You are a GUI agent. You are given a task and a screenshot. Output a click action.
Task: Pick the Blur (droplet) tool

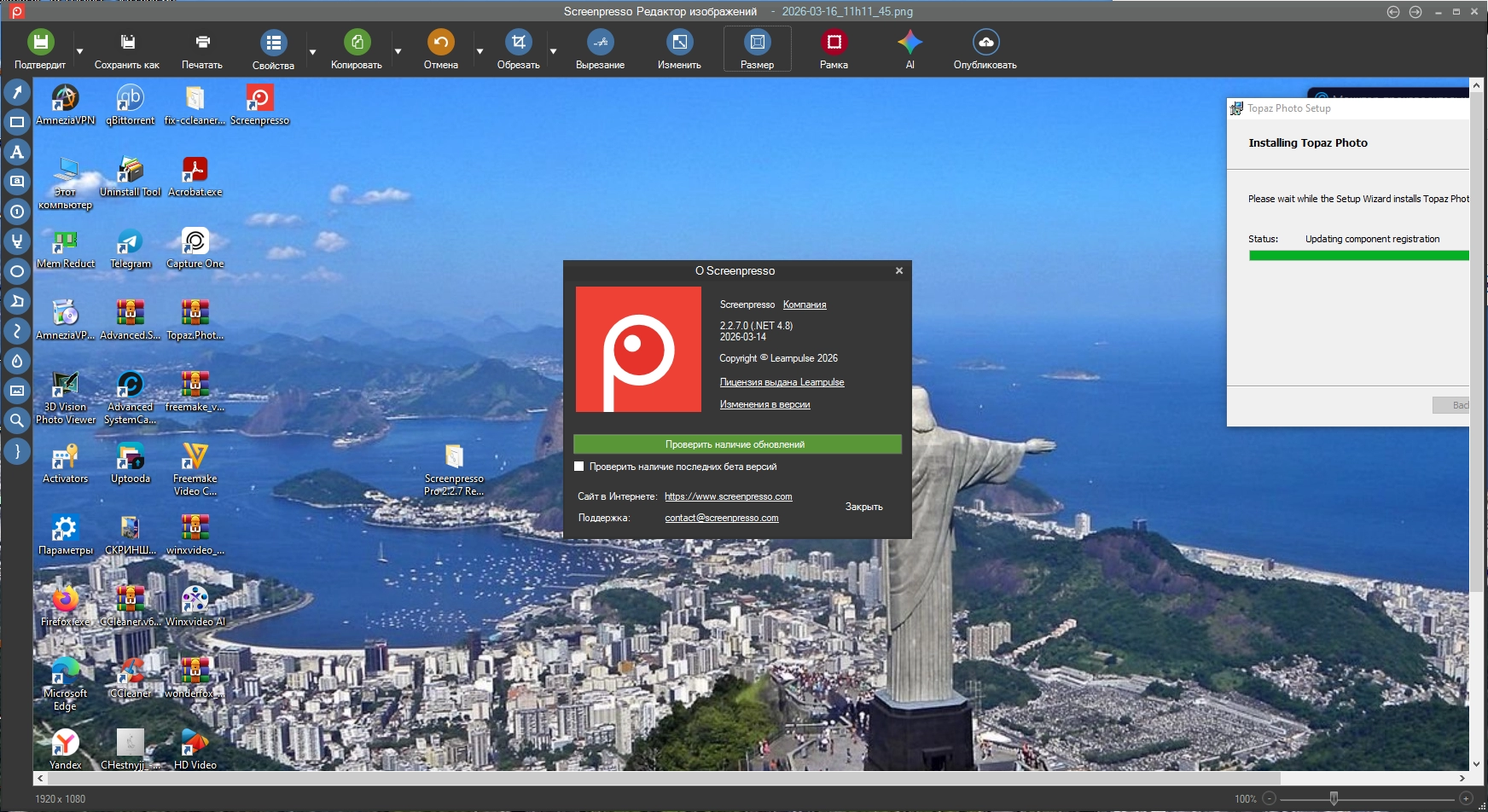tap(17, 361)
